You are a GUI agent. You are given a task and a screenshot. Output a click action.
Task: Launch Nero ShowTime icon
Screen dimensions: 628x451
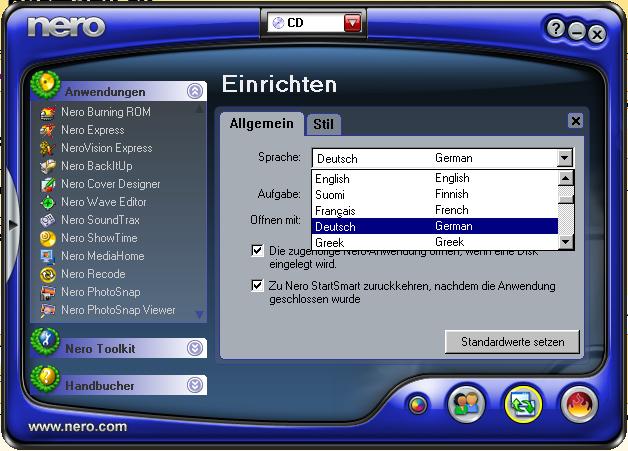point(48,238)
